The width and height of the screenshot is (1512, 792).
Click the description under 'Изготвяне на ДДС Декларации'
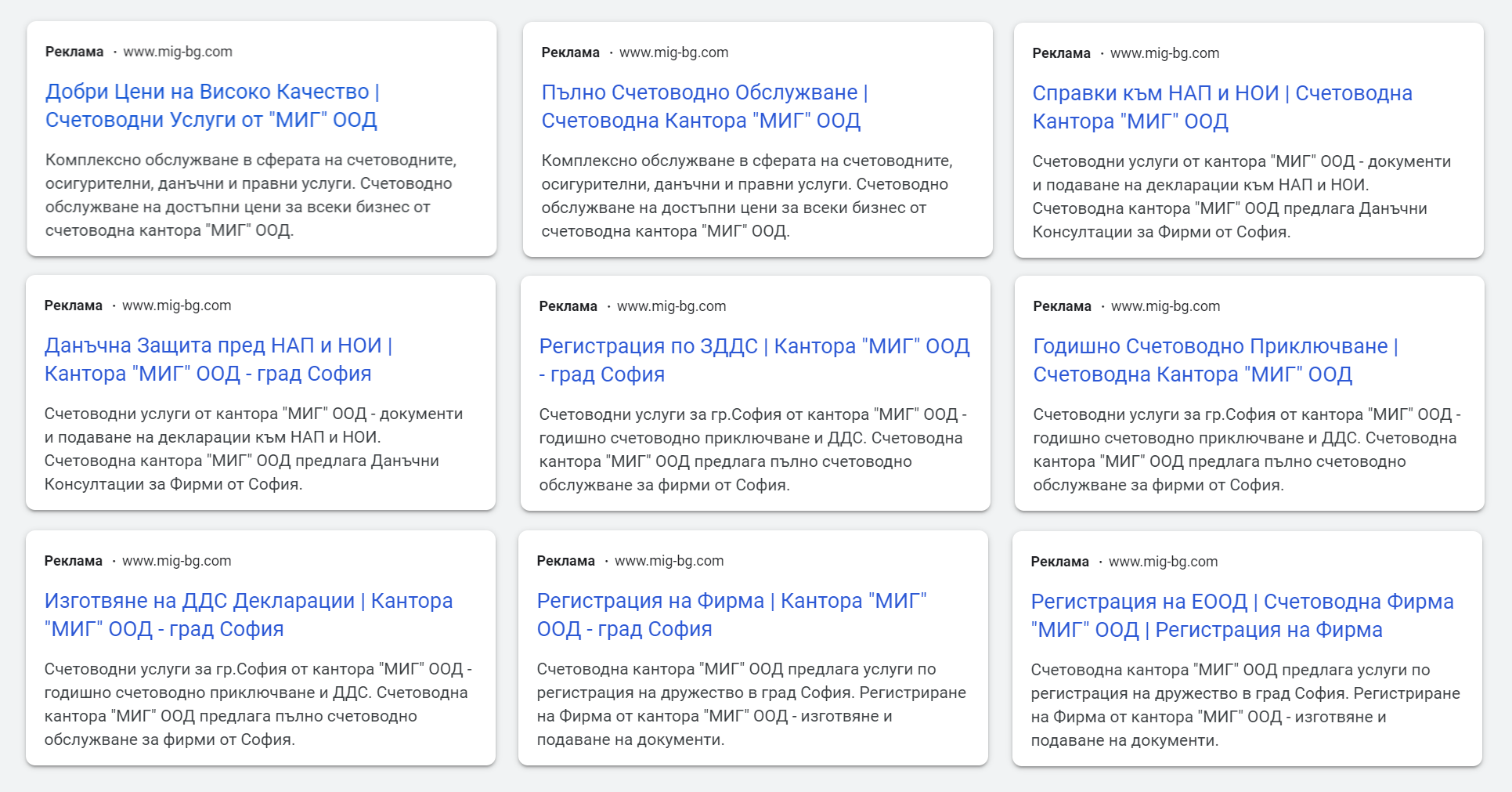tap(258, 704)
